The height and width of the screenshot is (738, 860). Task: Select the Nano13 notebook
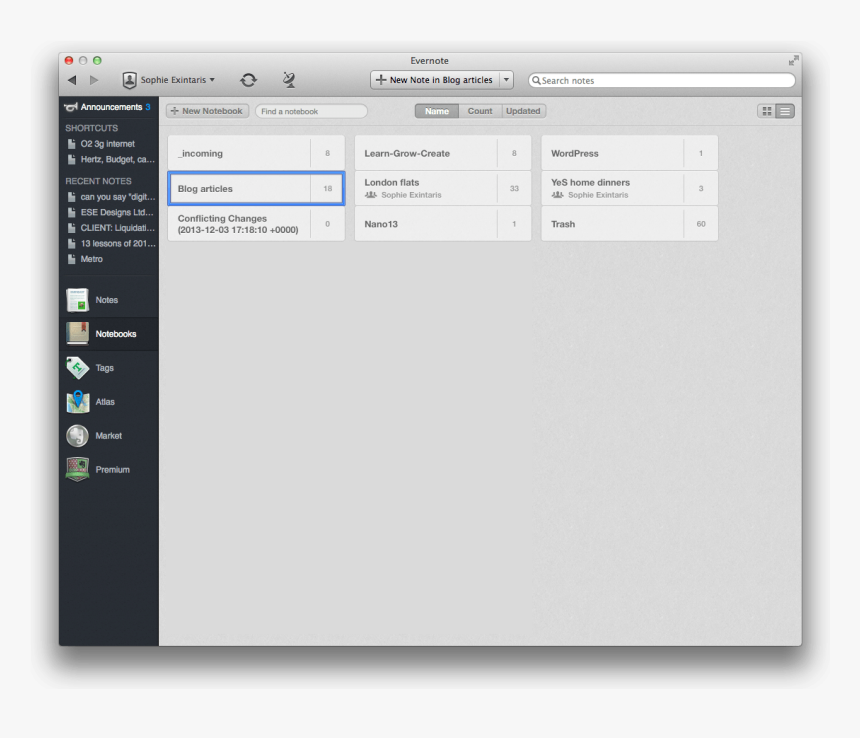tap(443, 224)
